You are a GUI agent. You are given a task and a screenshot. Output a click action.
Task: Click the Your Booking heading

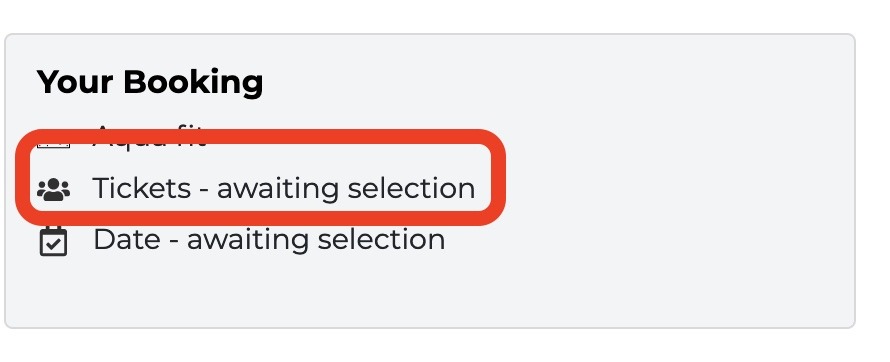click(x=150, y=83)
